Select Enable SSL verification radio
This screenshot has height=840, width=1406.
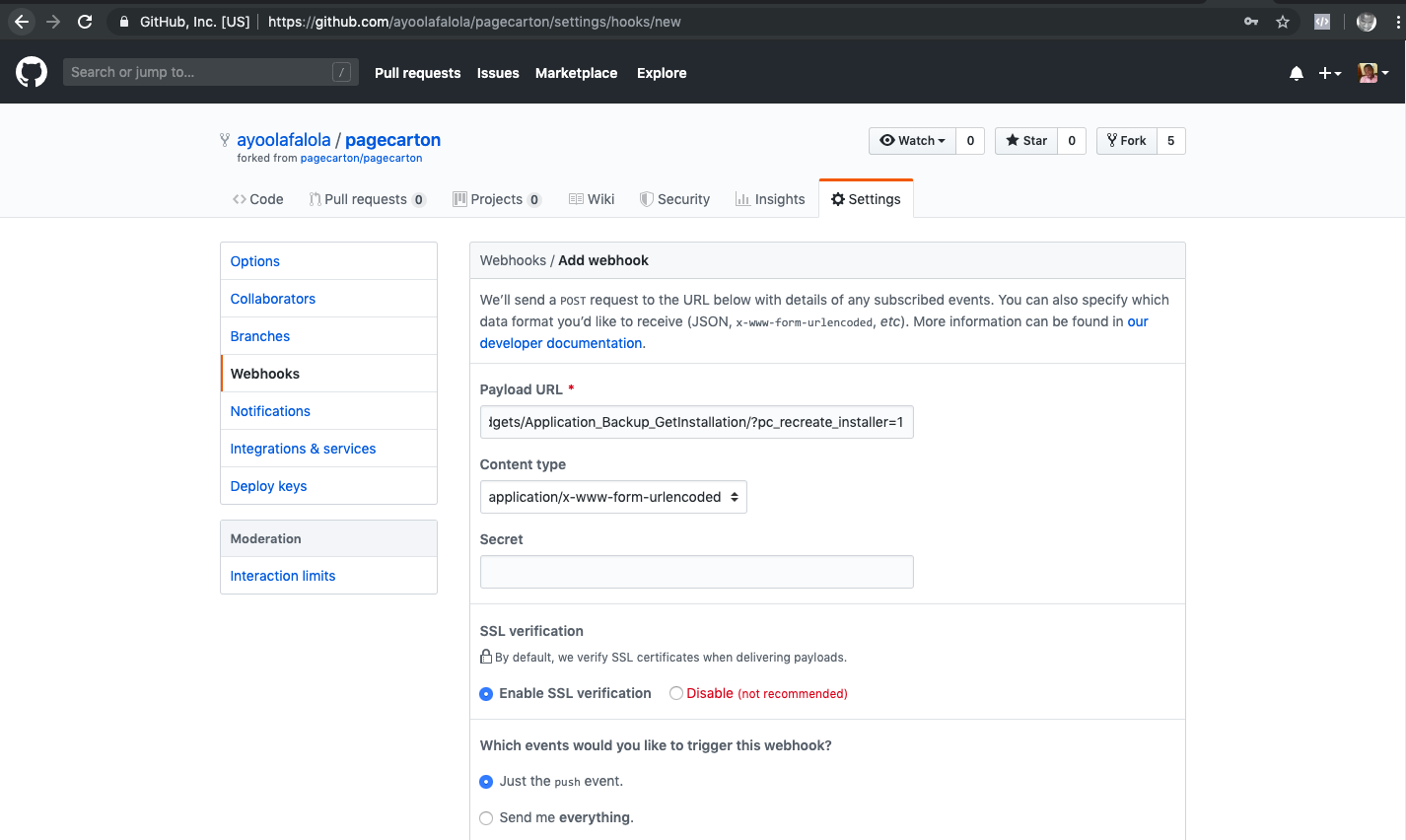[486, 694]
